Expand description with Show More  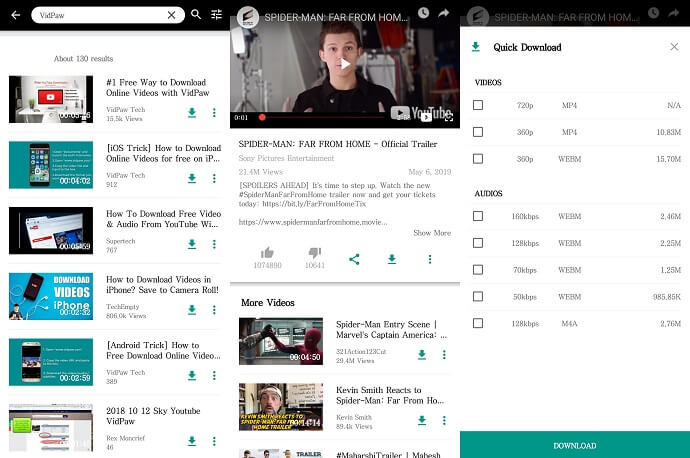click(x=431, y=233)
